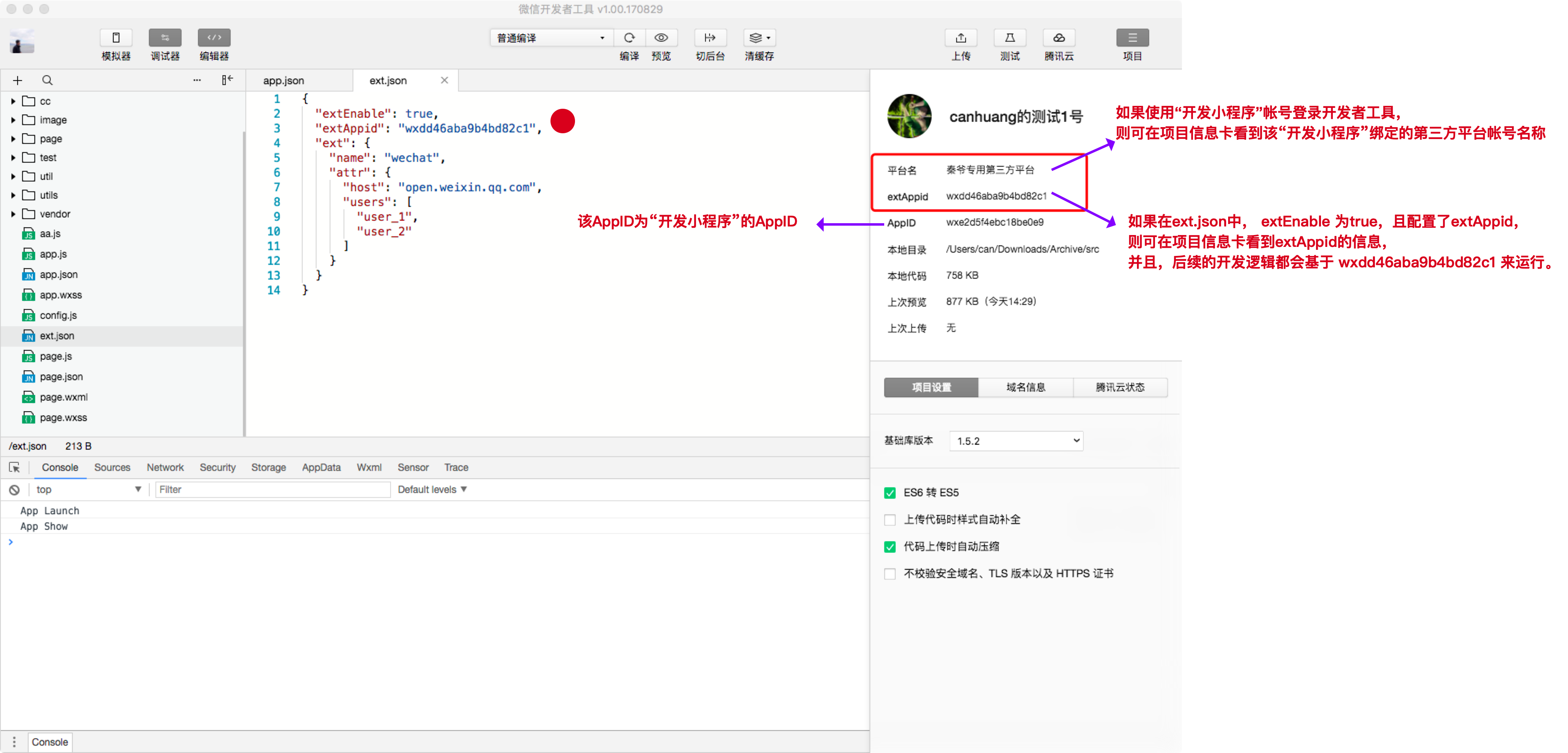Switch to the Sensor tab
The width and height of the screenshot is (1568, 753).
coord(413,467)
